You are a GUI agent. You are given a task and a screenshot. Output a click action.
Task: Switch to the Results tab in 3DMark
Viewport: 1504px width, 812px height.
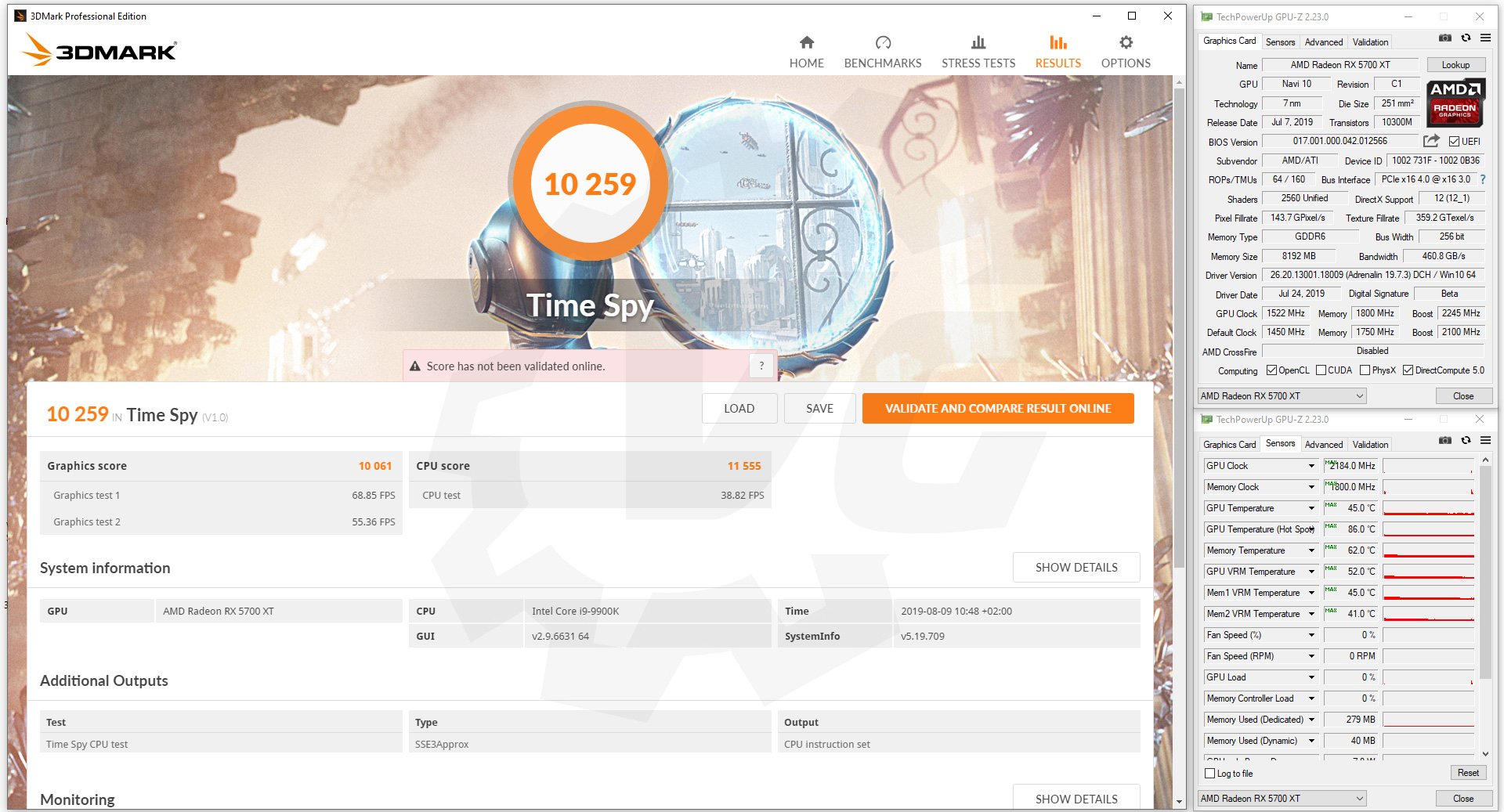(1057, 52)
